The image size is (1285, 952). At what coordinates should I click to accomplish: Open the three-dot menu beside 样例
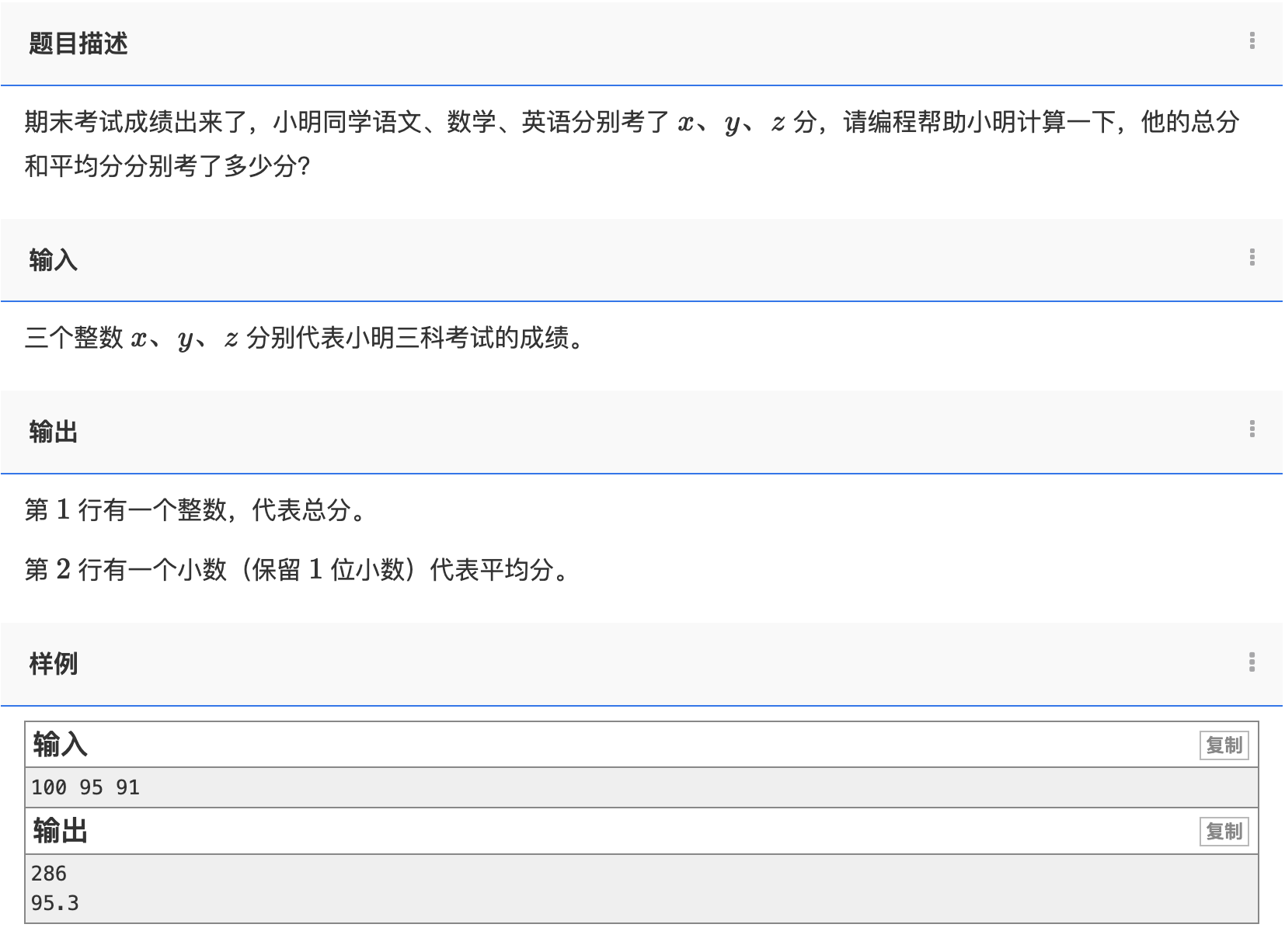pyautogui.click(x=1252, y=662)
